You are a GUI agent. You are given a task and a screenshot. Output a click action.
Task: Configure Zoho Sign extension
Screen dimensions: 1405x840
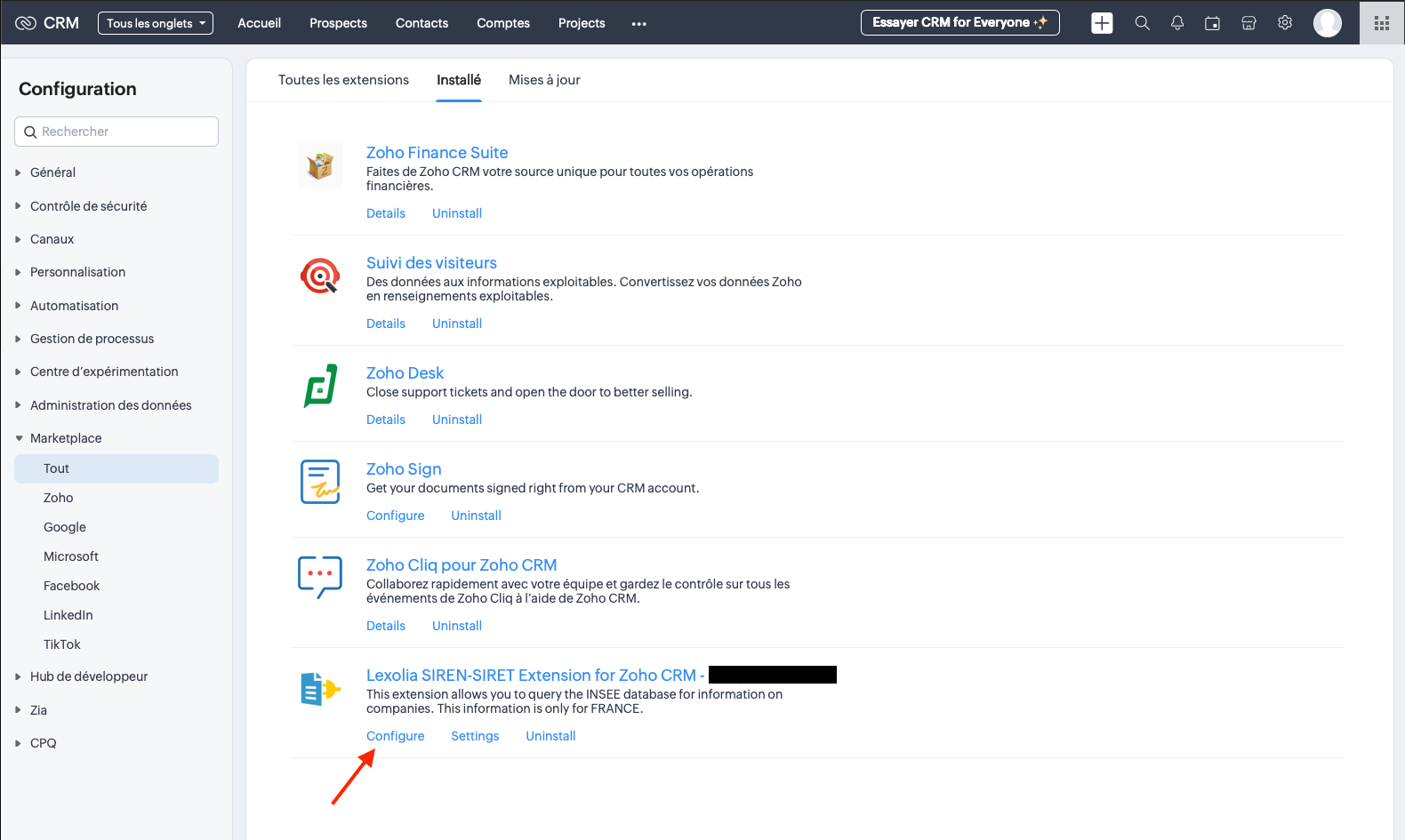point(396,516)
